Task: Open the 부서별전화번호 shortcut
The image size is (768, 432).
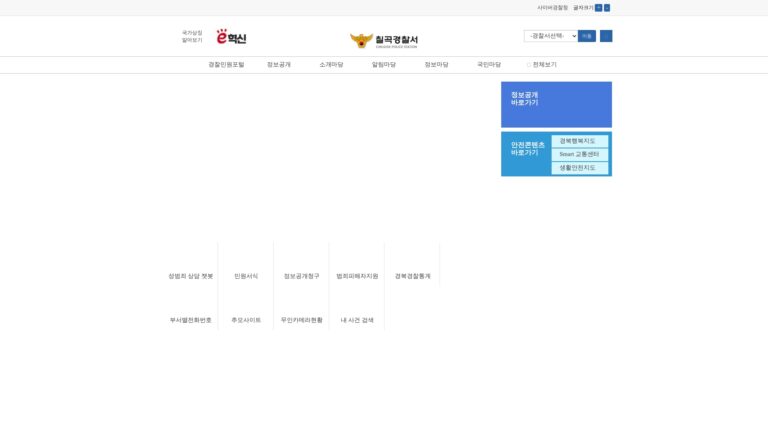Action: [191, 320]
